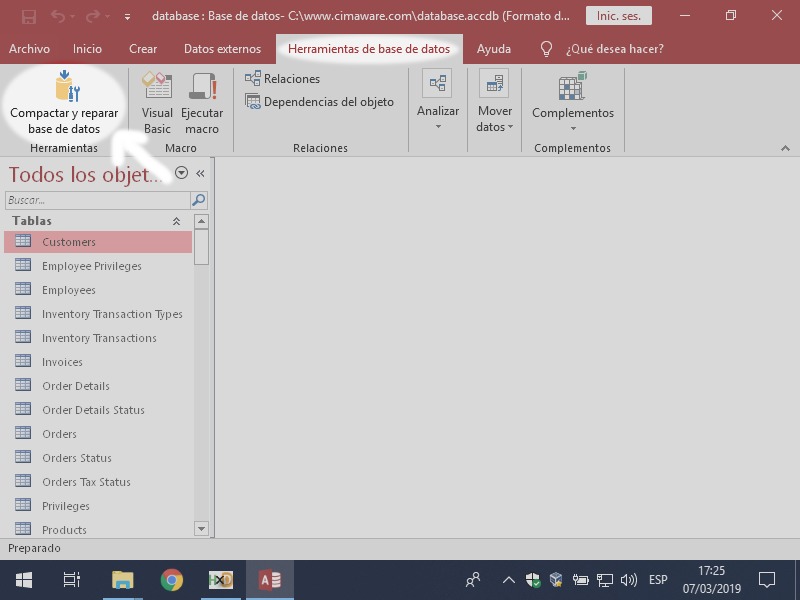Open the Todos los objetos filter dropdown

coord(181,172)
